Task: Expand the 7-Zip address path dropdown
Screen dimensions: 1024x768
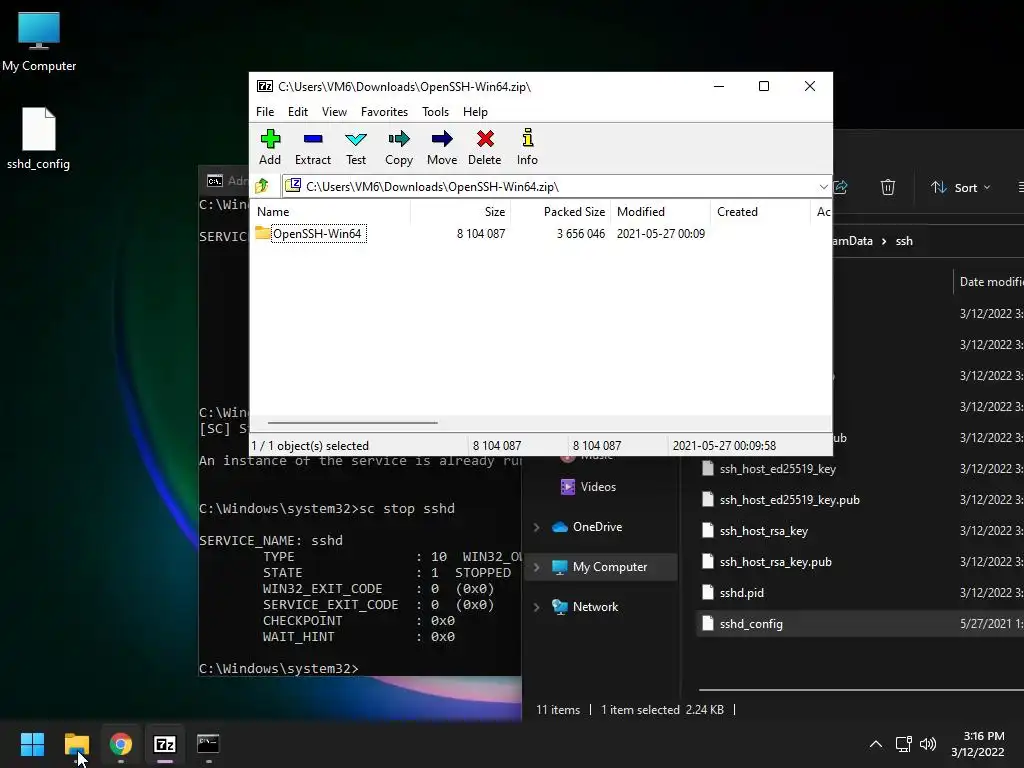Action: [x=823, y=187]
